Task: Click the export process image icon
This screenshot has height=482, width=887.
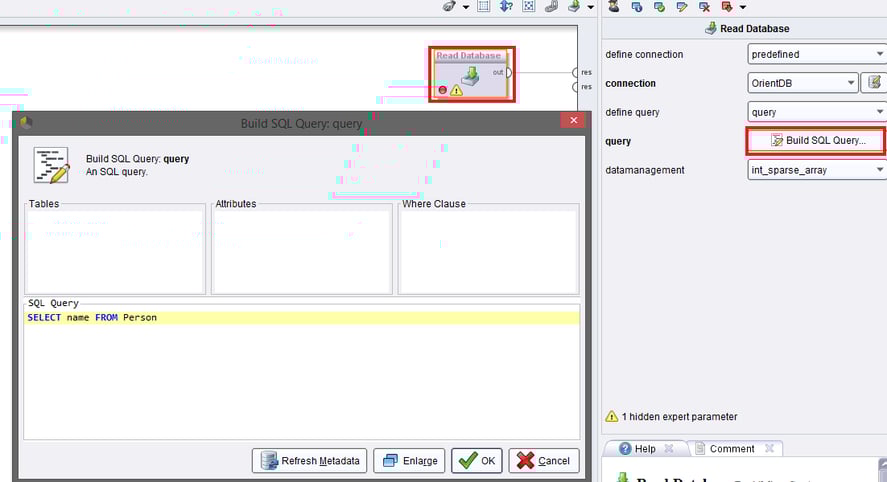Action: click(574, 6)
